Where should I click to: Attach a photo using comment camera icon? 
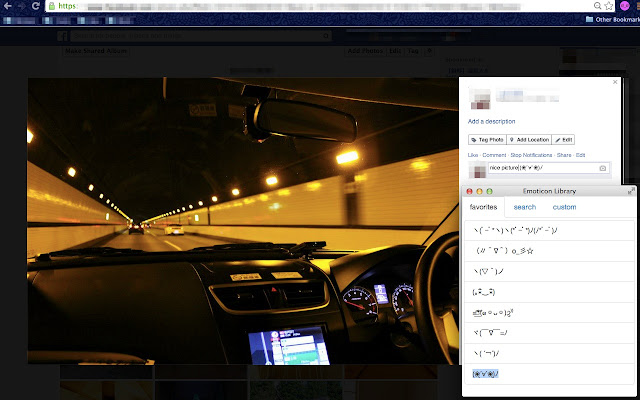pyautogui.click(x=602, y=168)
